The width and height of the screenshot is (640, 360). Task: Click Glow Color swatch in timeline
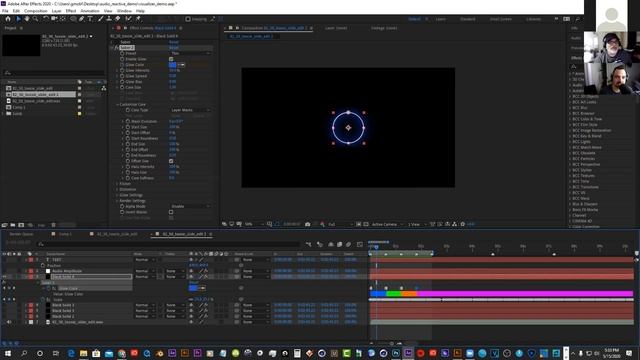[193, 288]
